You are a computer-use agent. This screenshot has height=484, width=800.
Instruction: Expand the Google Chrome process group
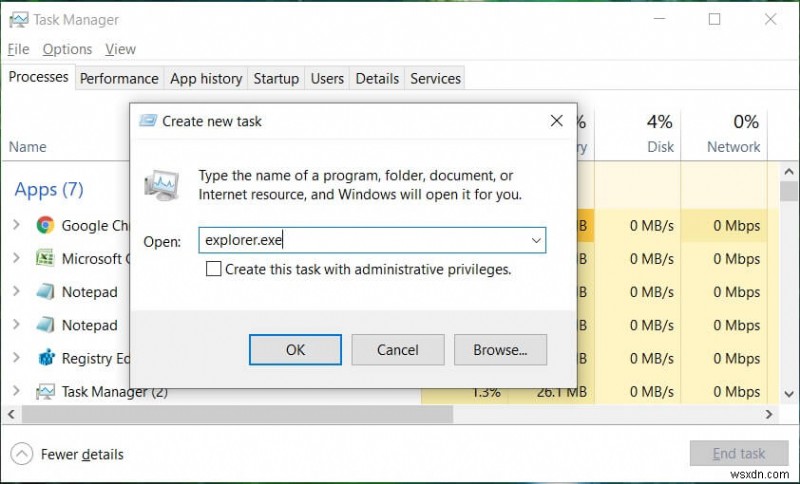click(16, 225)
